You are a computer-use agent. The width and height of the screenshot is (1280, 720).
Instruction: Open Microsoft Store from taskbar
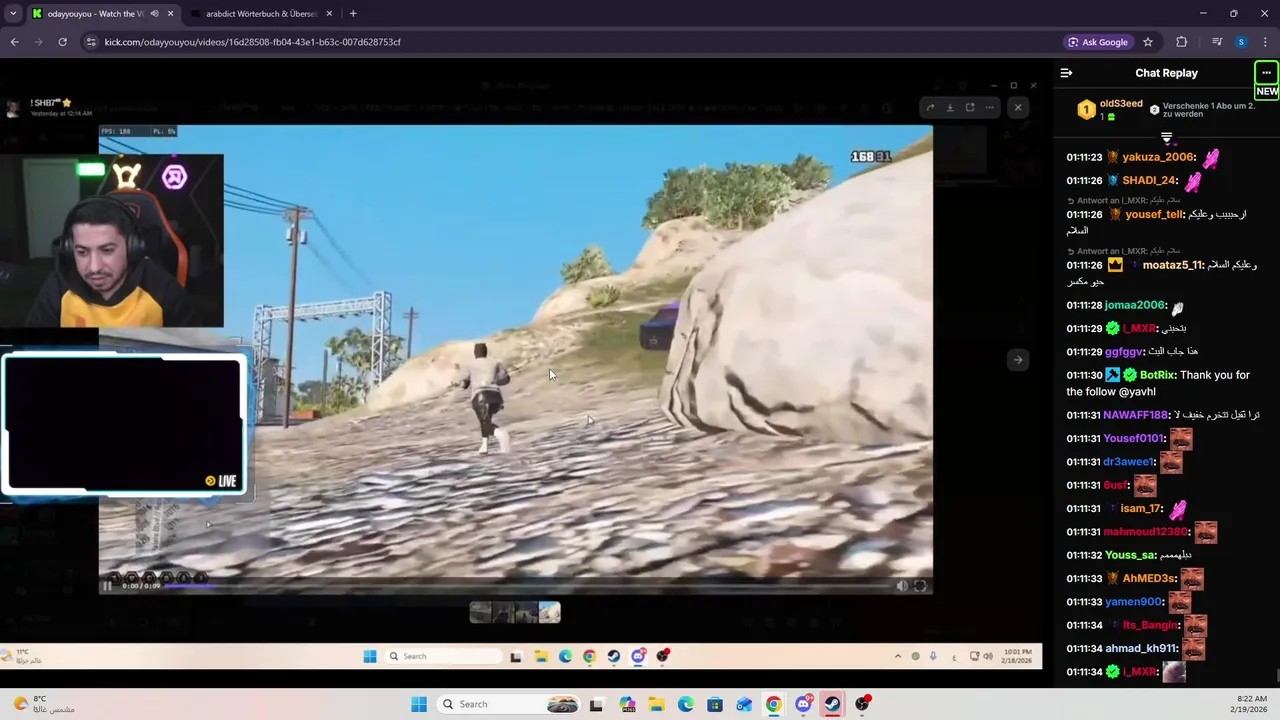tap(715, 704)
